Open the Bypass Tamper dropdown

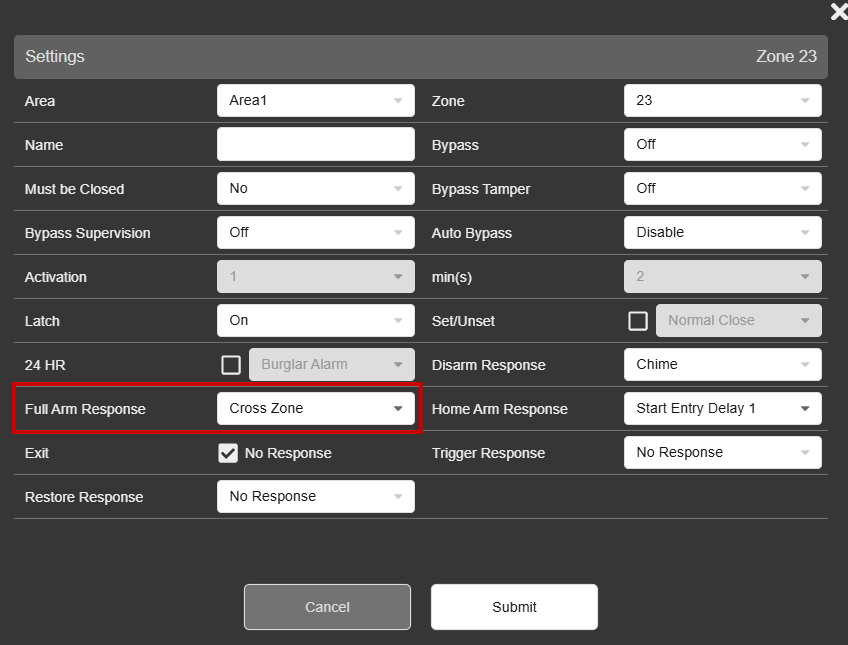(723, 189)
